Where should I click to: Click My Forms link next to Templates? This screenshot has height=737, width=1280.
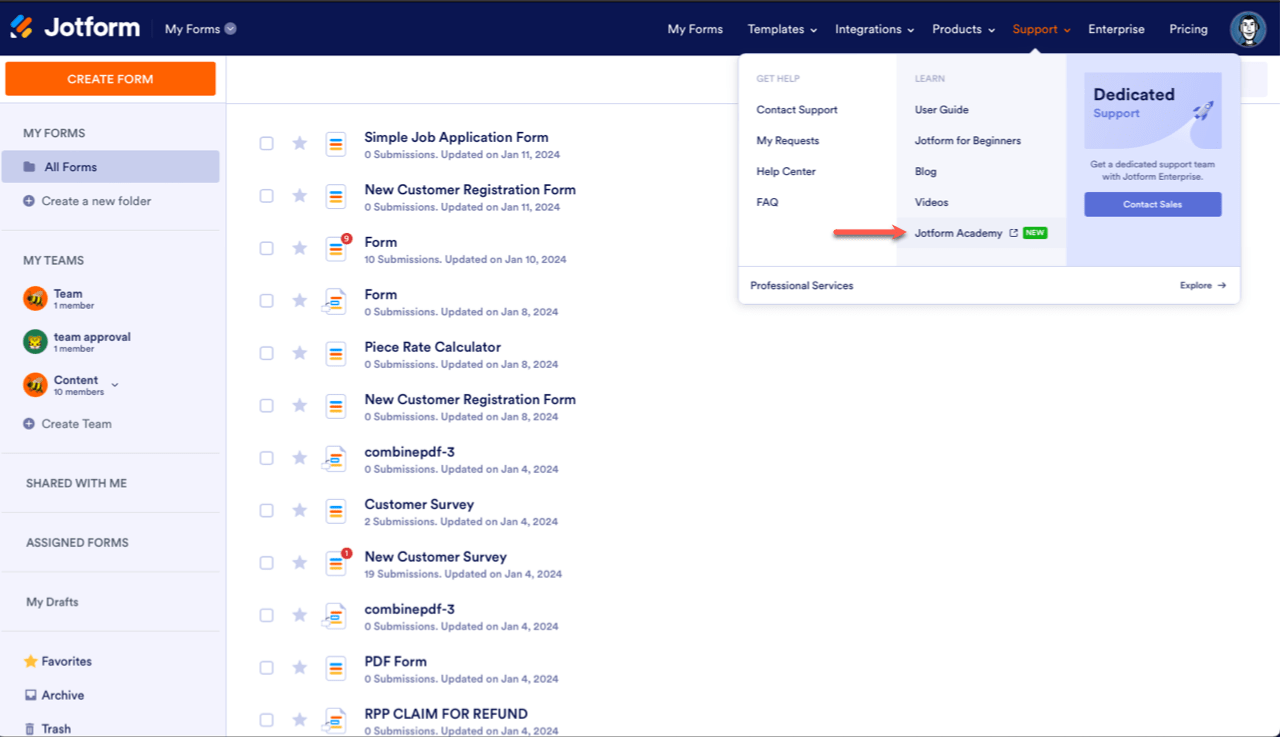(695, 29)
